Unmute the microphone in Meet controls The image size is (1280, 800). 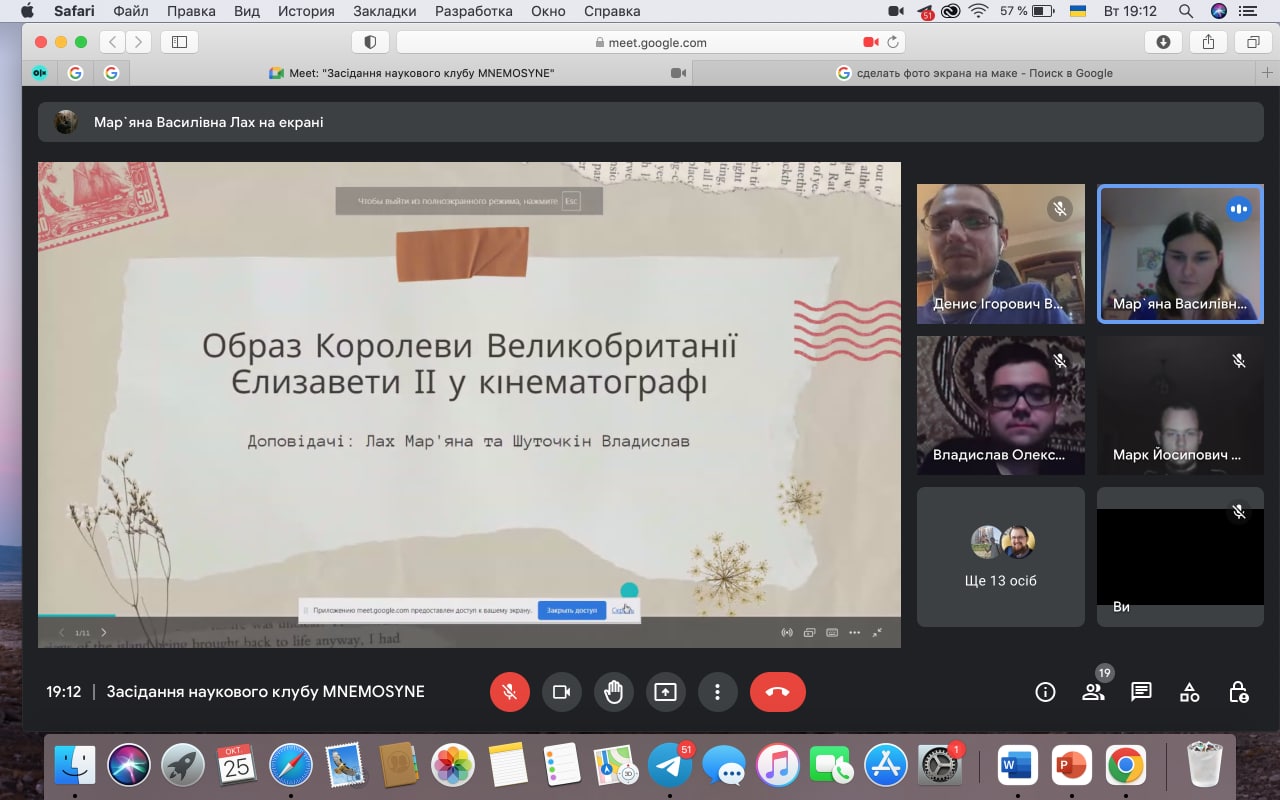[x=509, y=692]
